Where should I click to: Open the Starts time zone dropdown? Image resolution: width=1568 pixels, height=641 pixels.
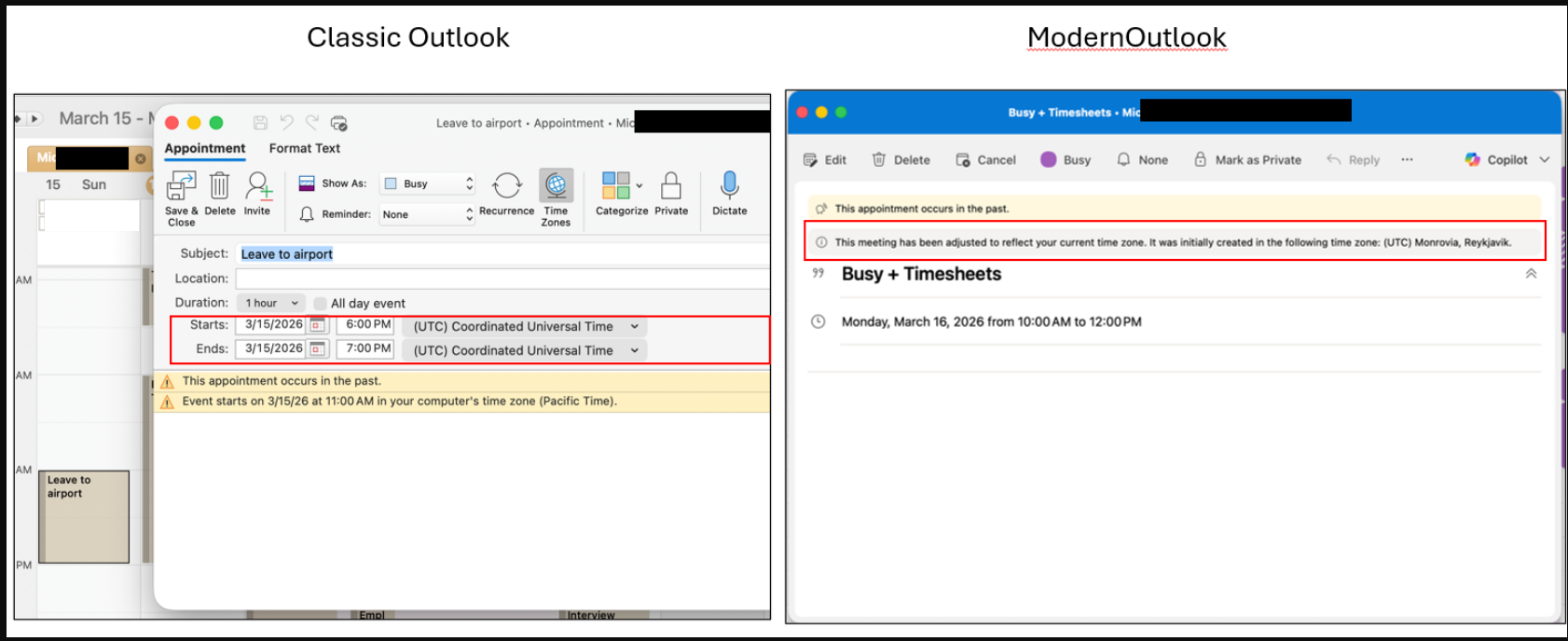click(525, 327)
